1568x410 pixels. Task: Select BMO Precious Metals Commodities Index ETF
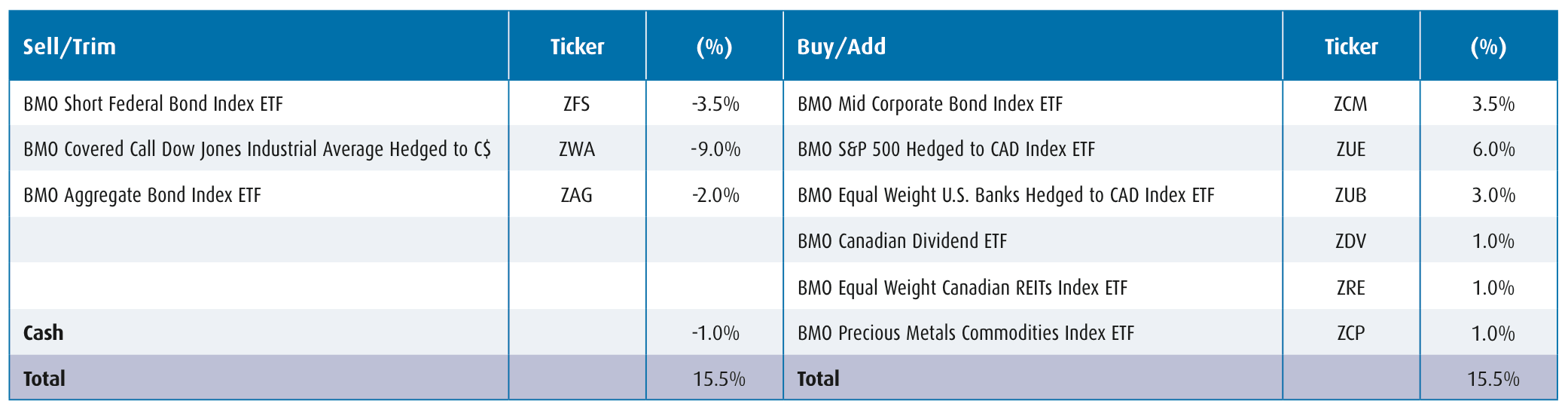pyautogui.click(x=966, y=333)
